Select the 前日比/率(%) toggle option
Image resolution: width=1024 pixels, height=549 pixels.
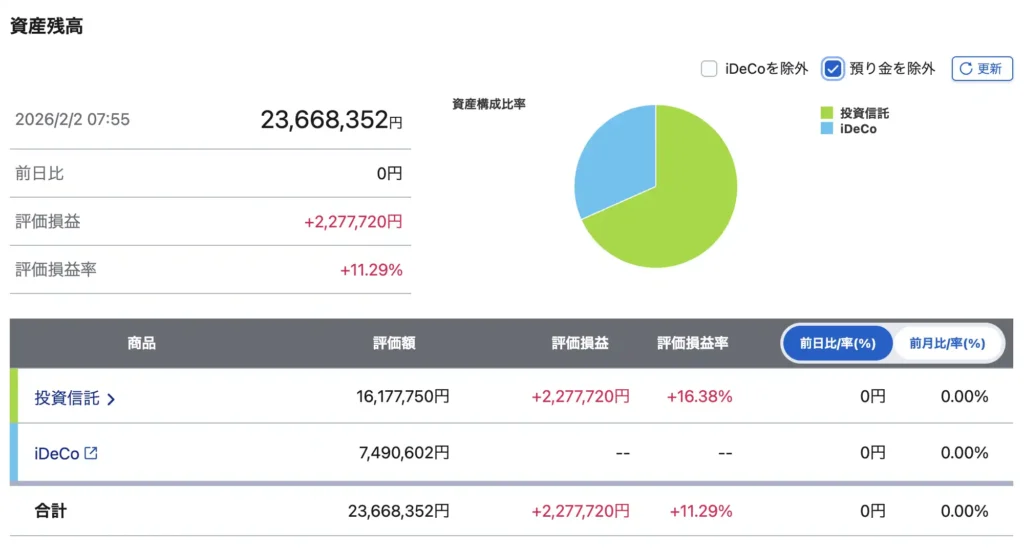click(837, 343)
